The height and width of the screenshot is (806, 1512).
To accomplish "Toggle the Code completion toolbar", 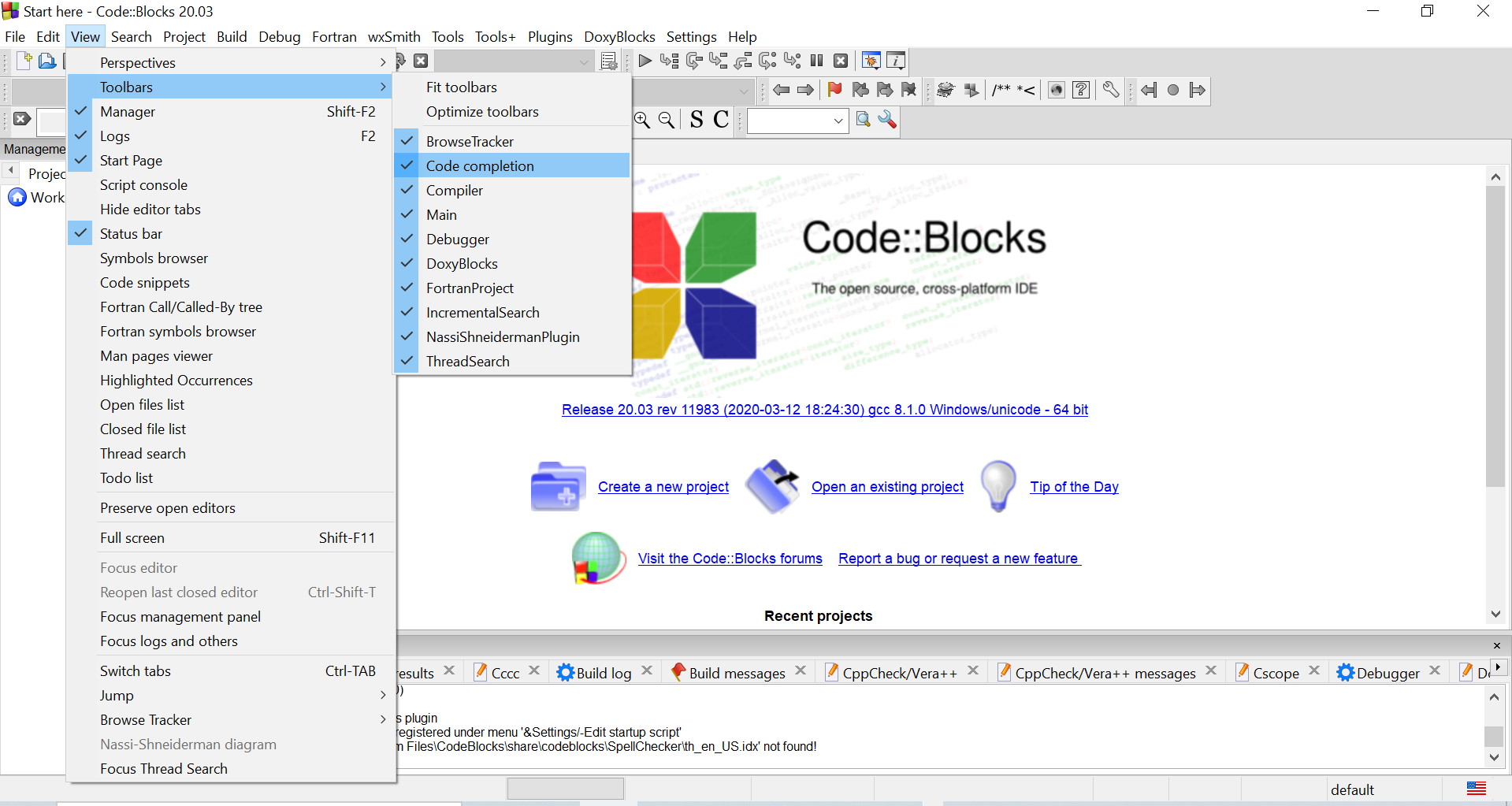I will pos(512,166).
